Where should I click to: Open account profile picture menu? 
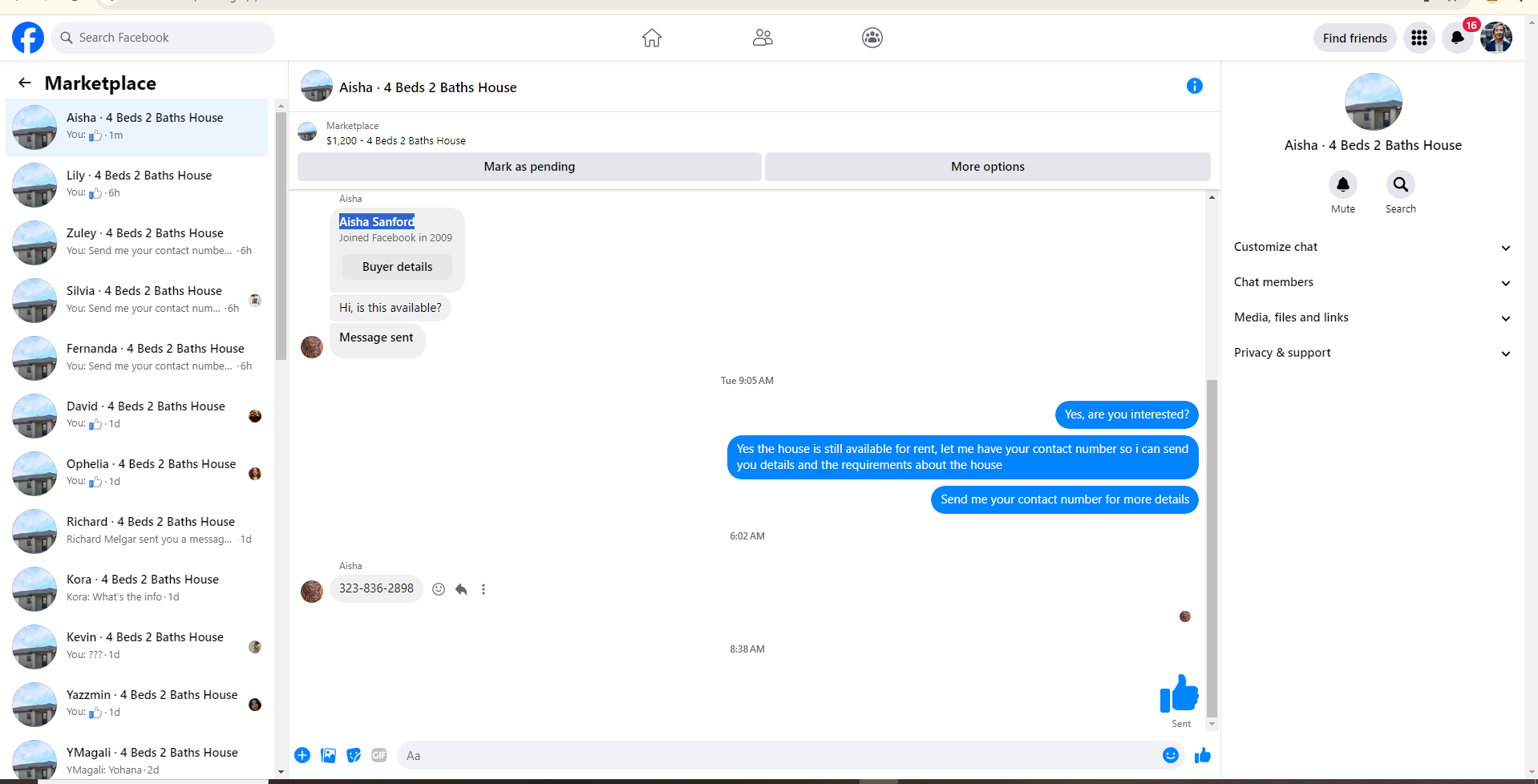click(x=1496, y=38)
